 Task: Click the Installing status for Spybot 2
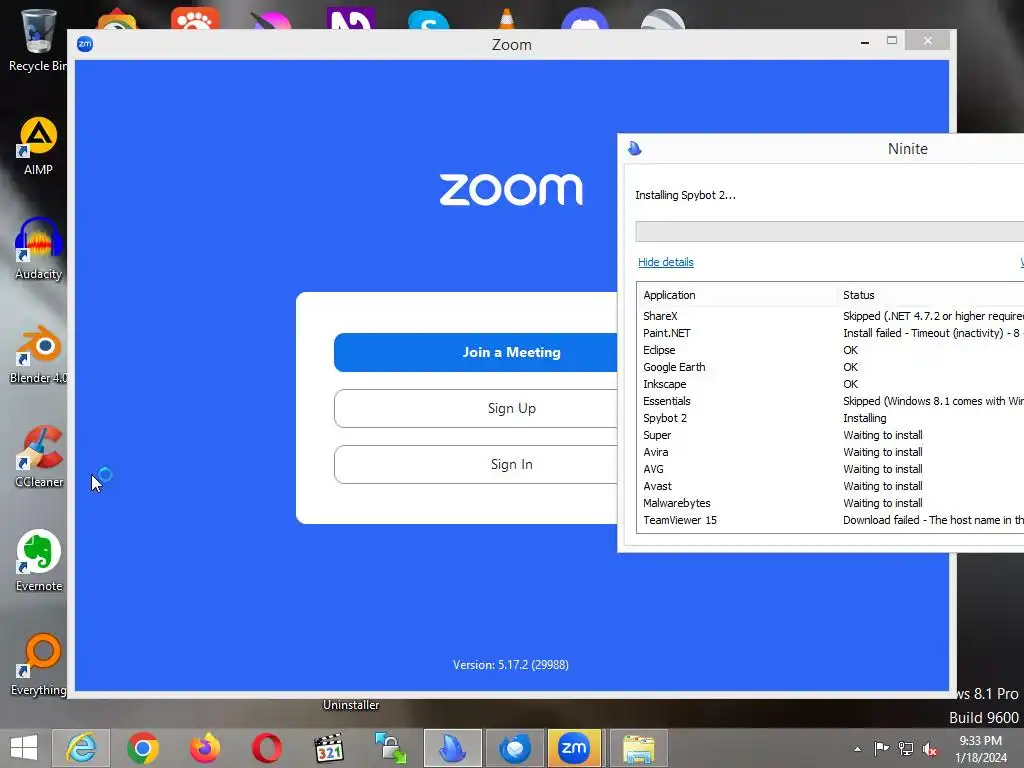pos(865,418)
